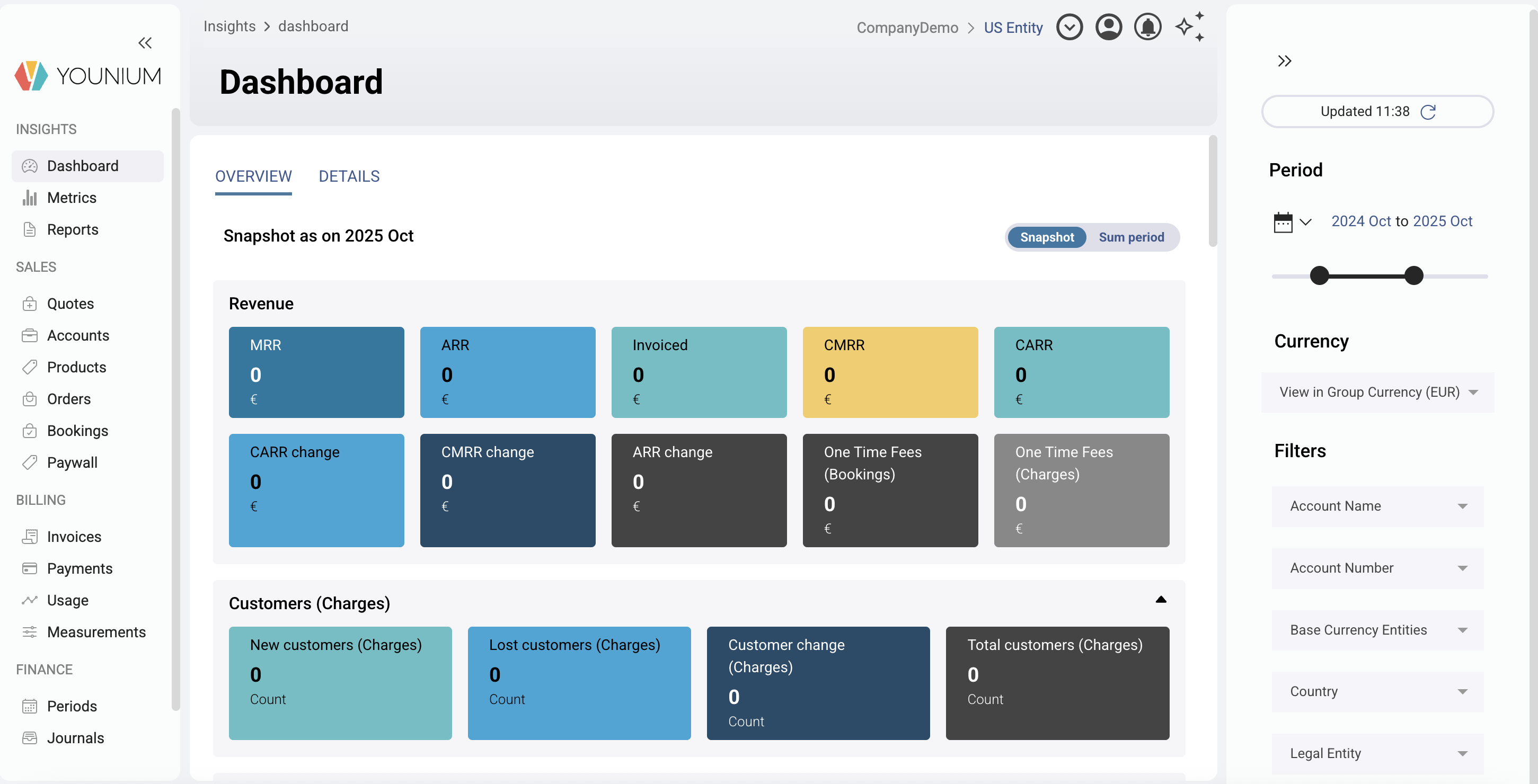
Task: Click the MRR revenue tile
Action: point(316,372)
